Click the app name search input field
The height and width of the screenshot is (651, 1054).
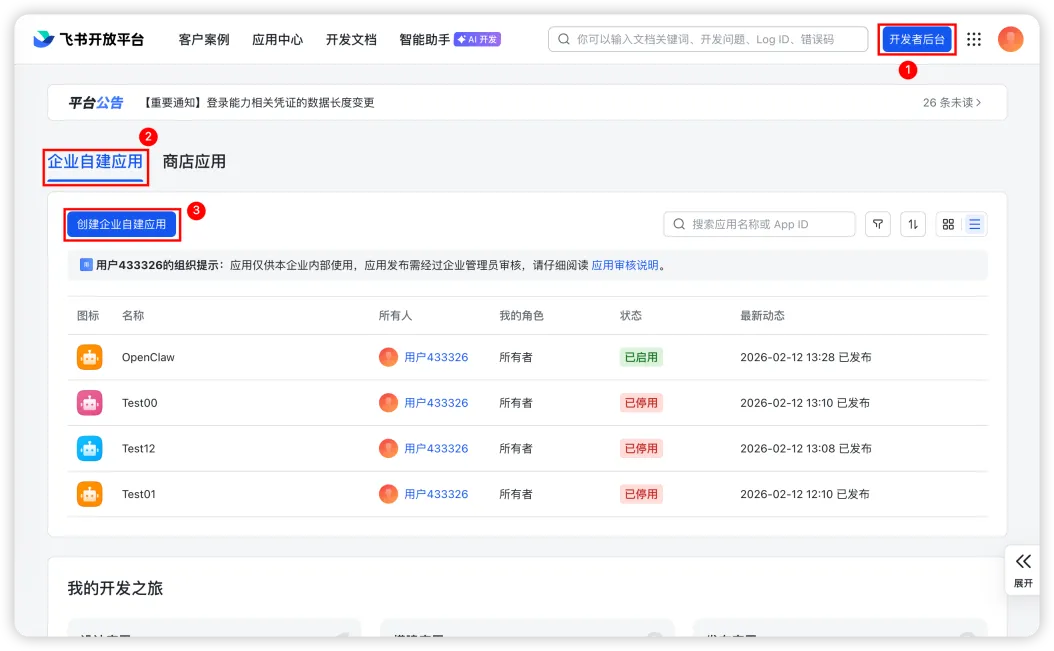(x=760, y=224)
